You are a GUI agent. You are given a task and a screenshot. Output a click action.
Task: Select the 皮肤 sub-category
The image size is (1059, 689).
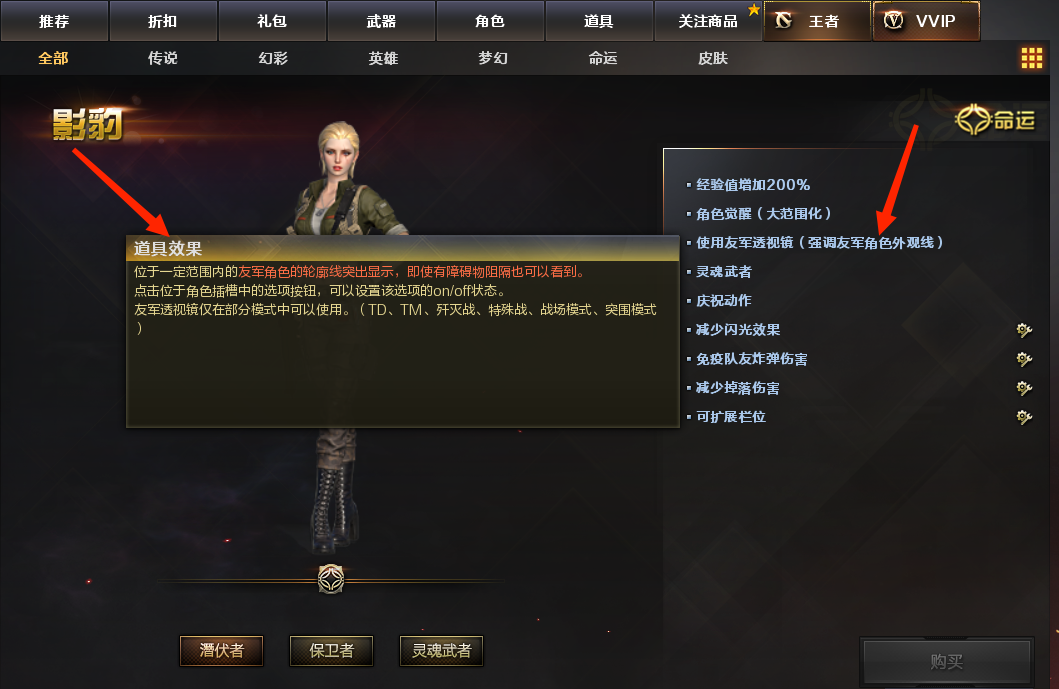(x=713, y=58)
